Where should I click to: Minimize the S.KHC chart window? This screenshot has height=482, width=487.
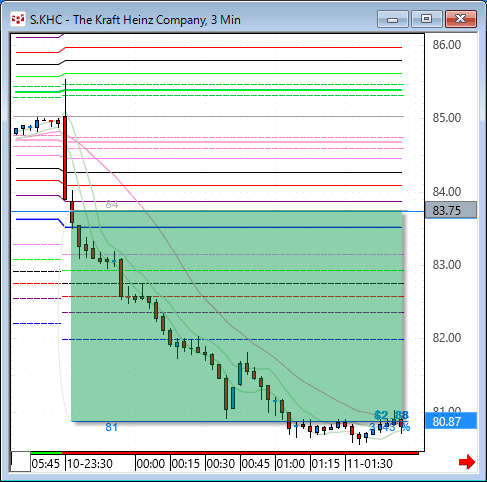[393, 19]
